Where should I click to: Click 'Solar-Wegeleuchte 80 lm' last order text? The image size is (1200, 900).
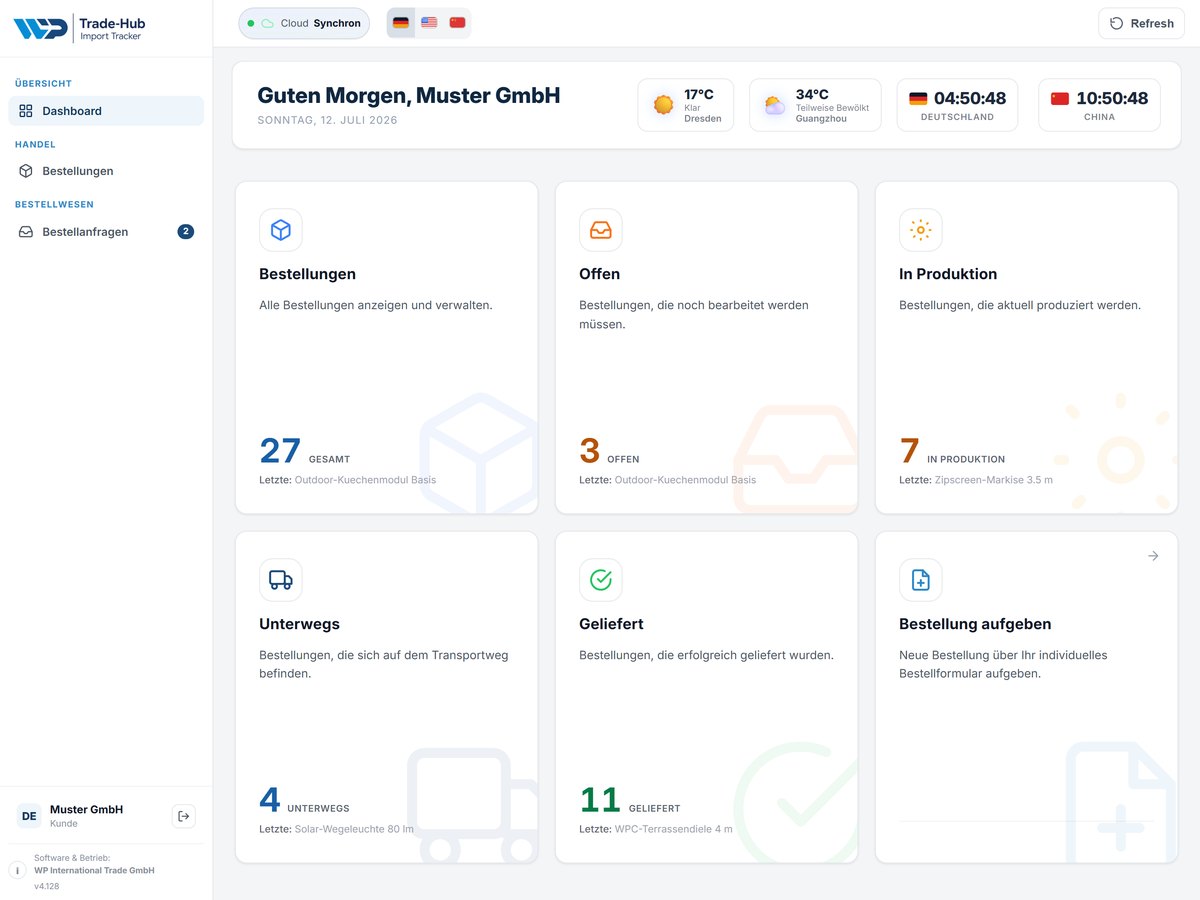(x=354, y=829)
